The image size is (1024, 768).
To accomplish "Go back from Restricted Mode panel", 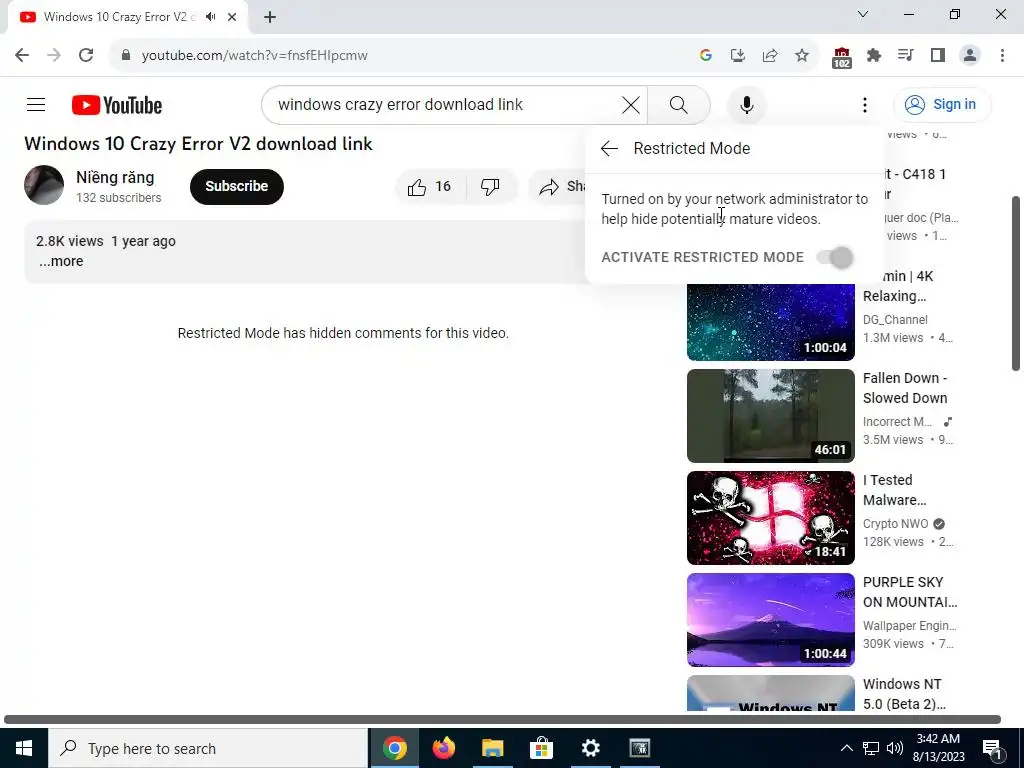I will (x=609, y=148).
